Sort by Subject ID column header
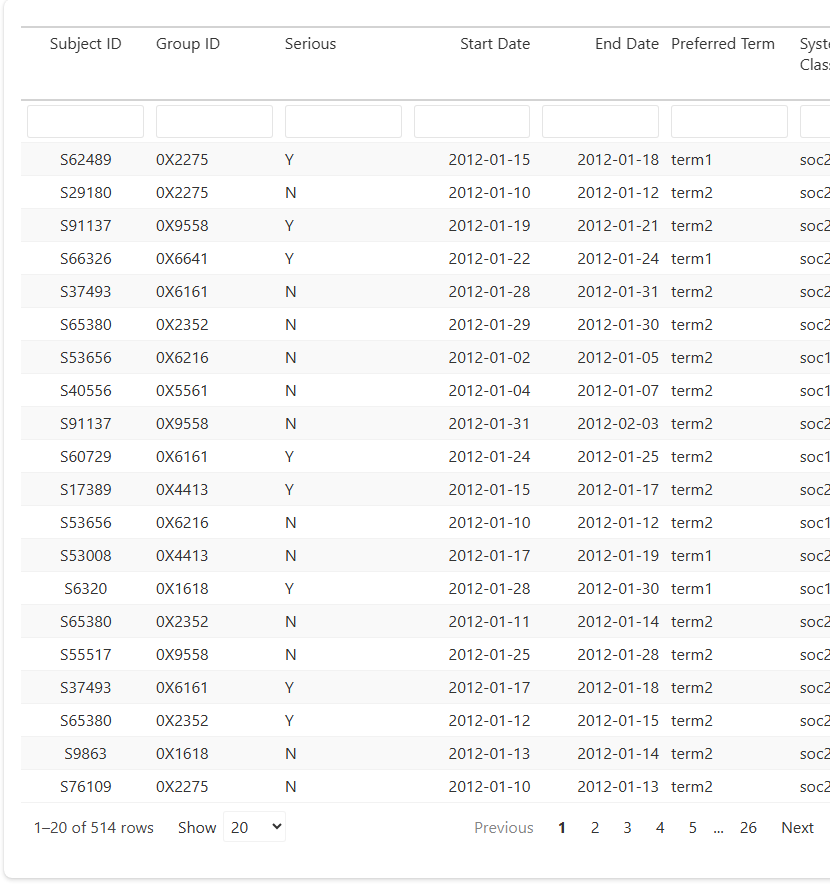This screenshot has height=892, width=830. click(x=86, y=44)
